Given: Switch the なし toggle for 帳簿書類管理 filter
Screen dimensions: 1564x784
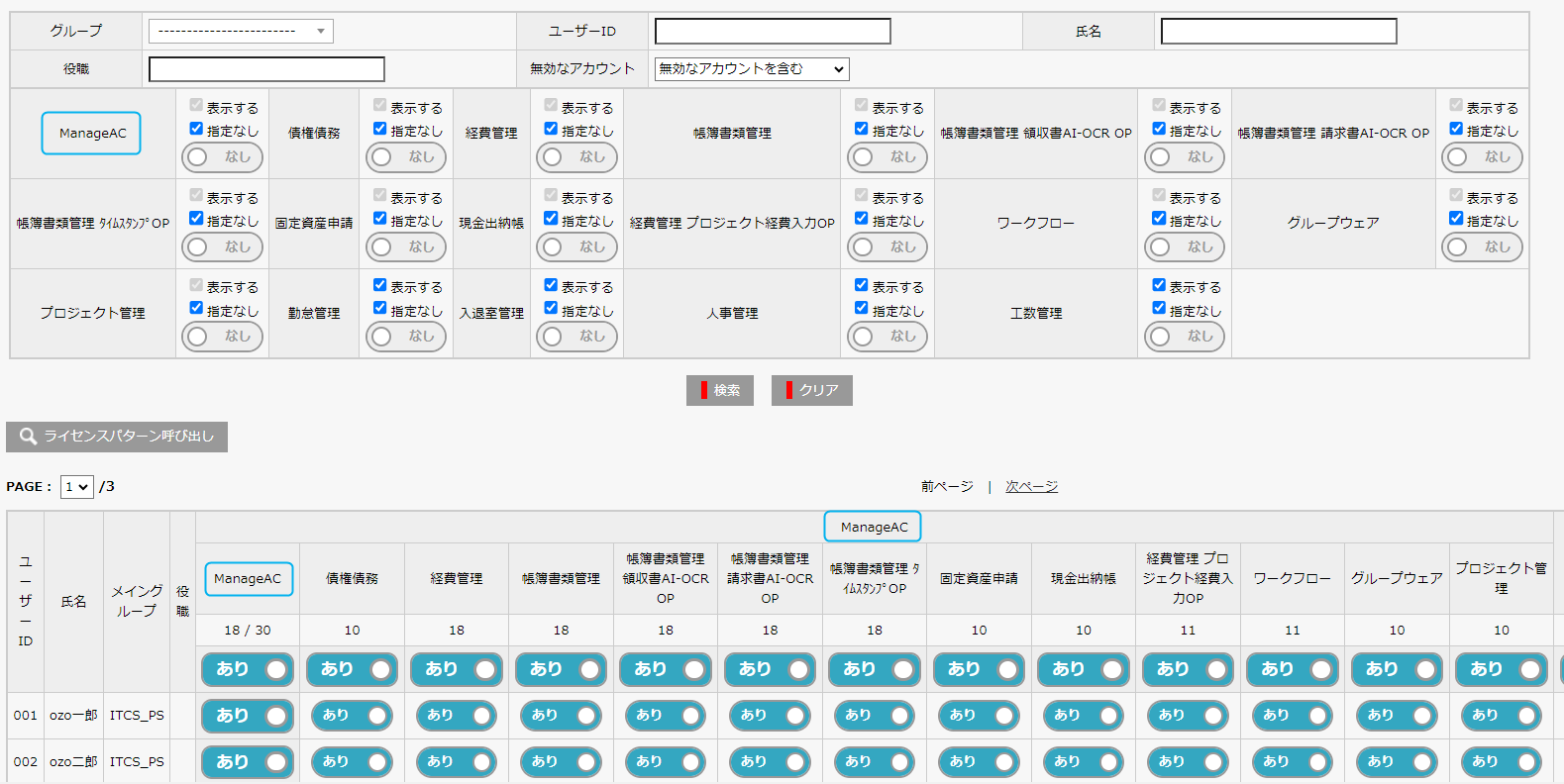Looking at the screenshot, I should [x=887, y=157].
